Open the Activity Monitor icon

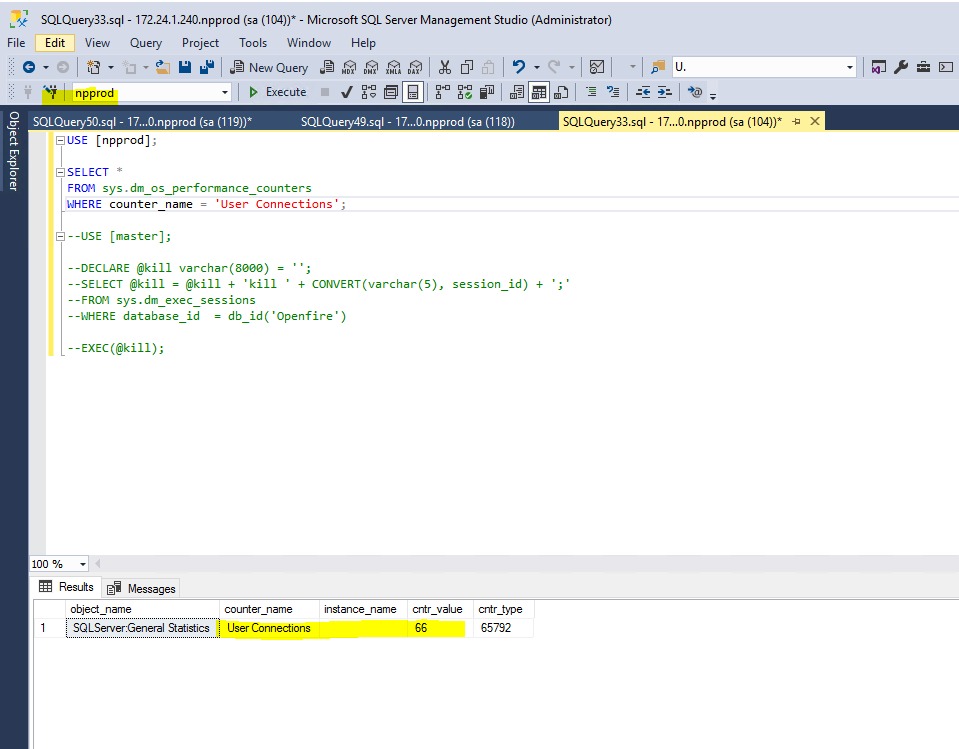pos(596,67)
